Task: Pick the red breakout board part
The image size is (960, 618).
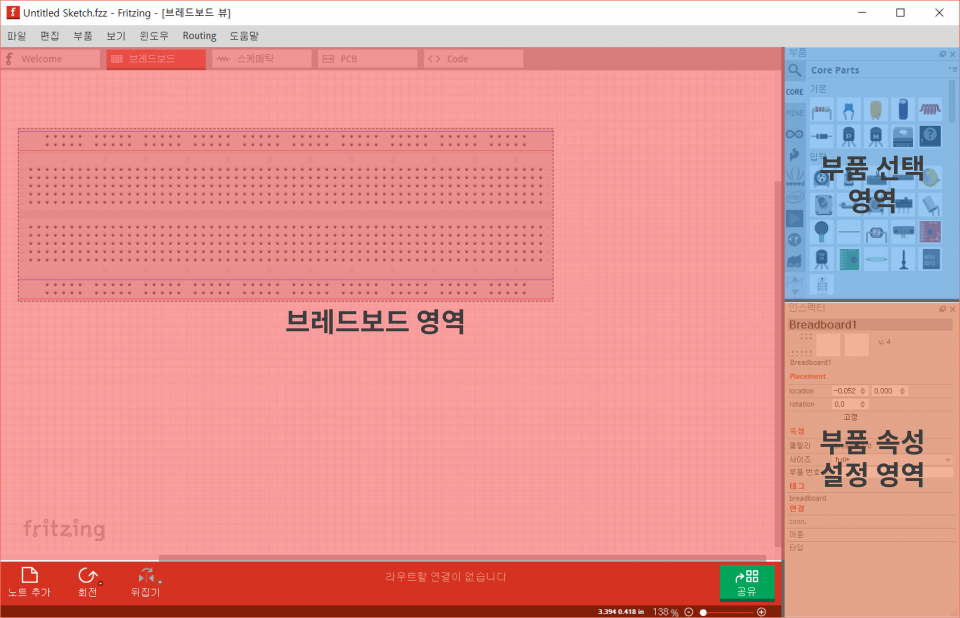Action: tap(930, 232)
